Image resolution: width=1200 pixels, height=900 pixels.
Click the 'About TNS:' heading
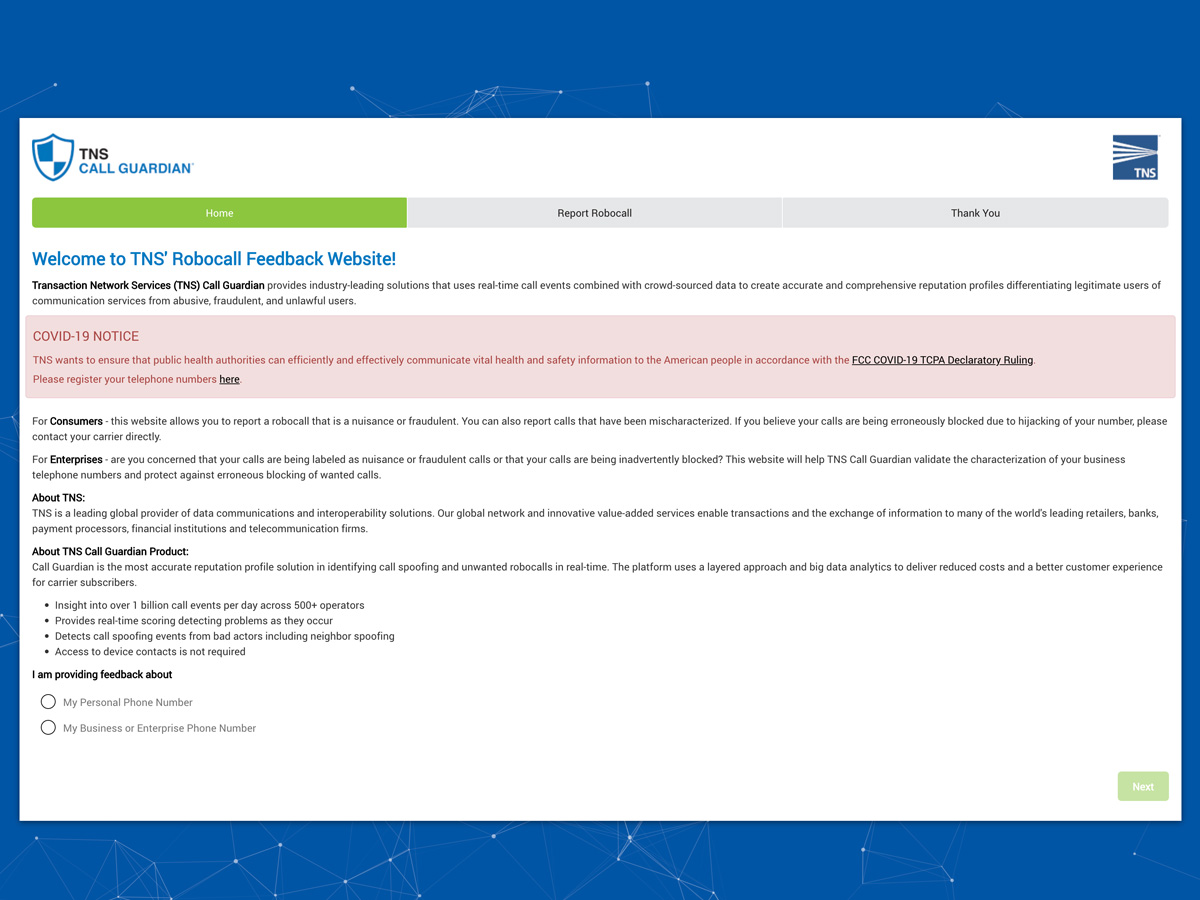(58, 498)
